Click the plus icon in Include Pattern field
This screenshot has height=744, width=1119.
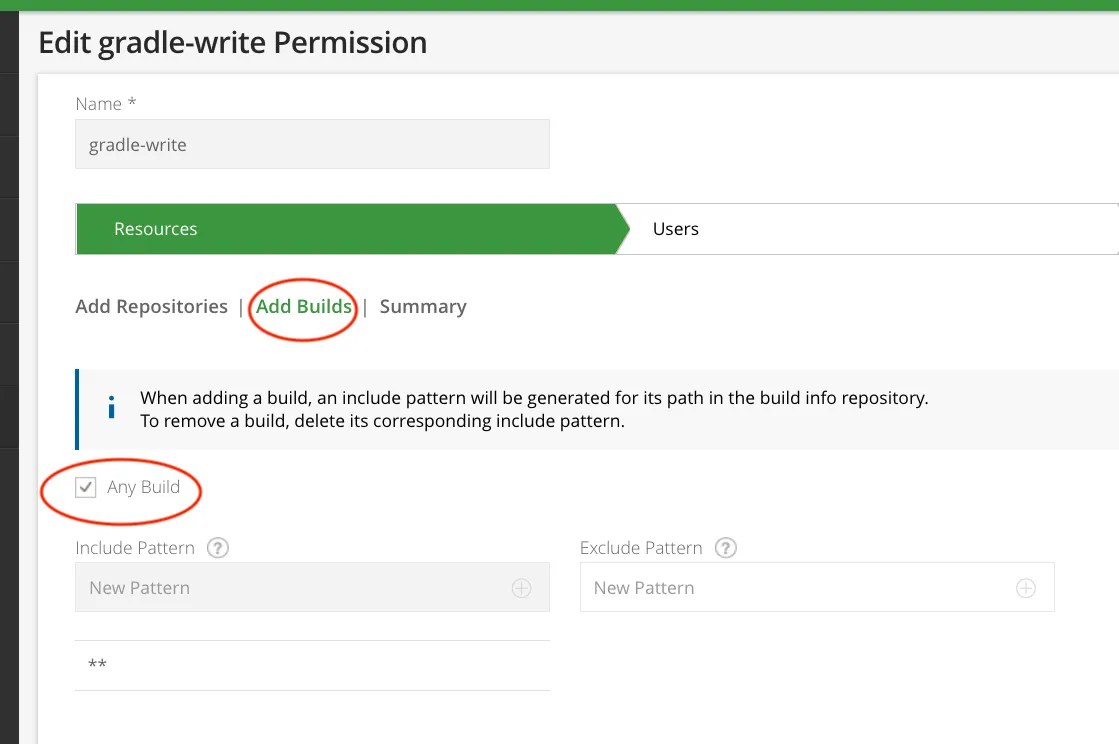pos(521,588)
